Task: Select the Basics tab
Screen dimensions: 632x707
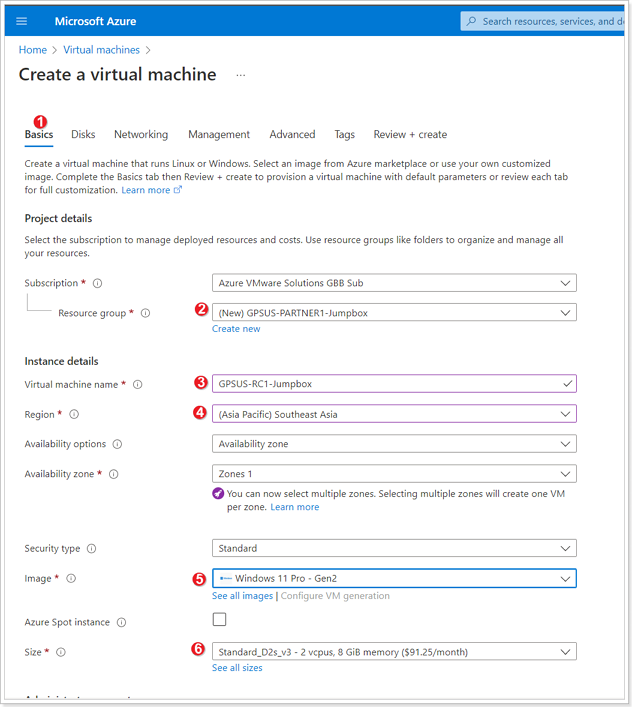Action: tap(39, 134)
